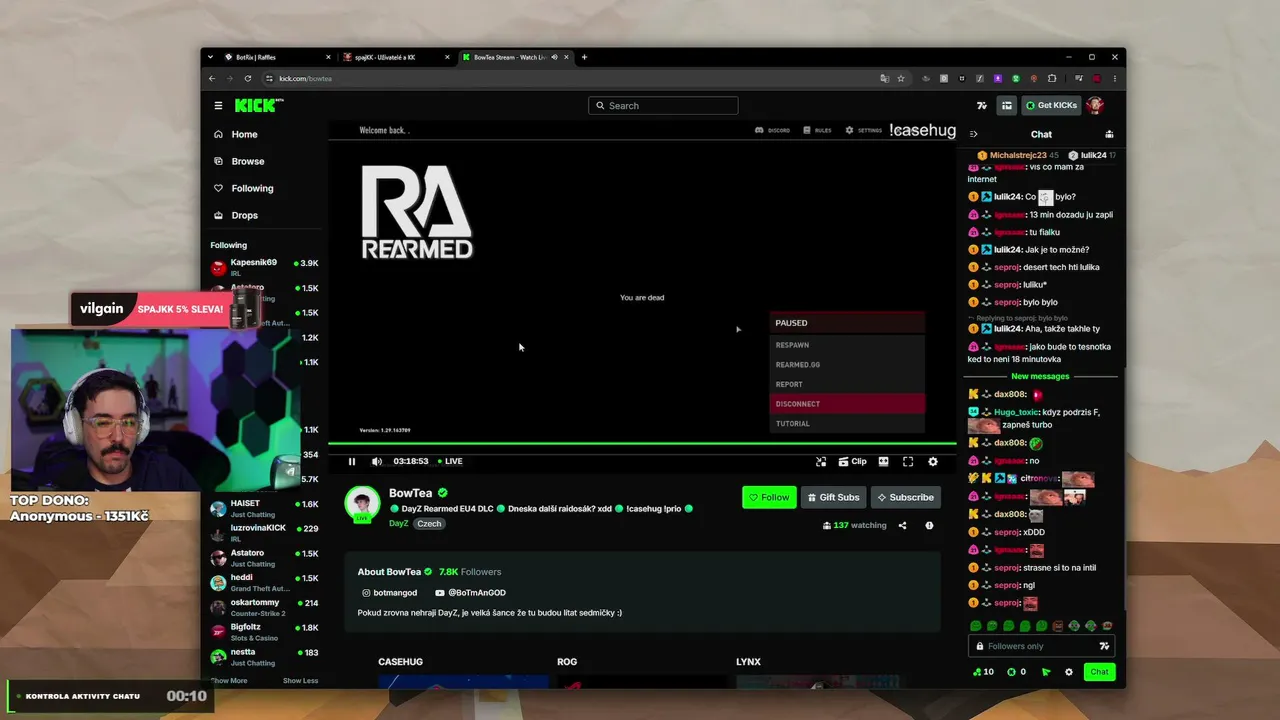Screen dimensions: 1280x720
Task: Click the BowTea channel avatar
Action: 362,503
